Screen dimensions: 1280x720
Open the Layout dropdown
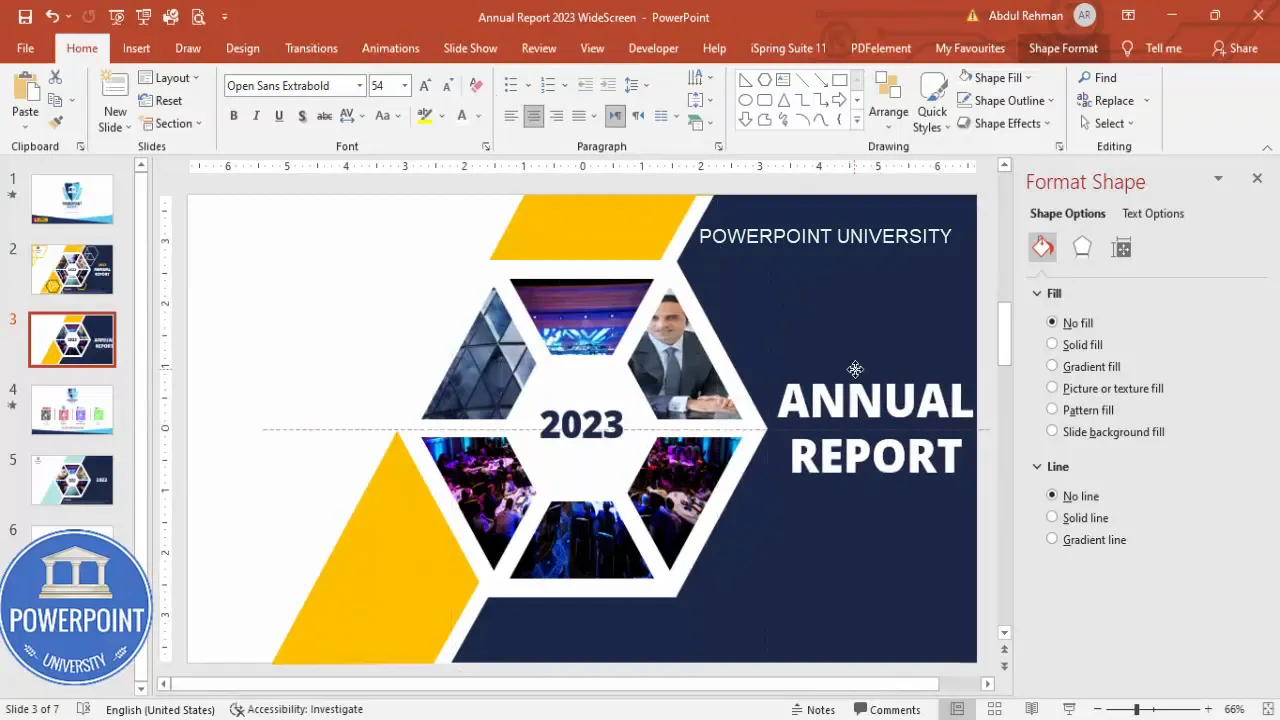[168, 78]
